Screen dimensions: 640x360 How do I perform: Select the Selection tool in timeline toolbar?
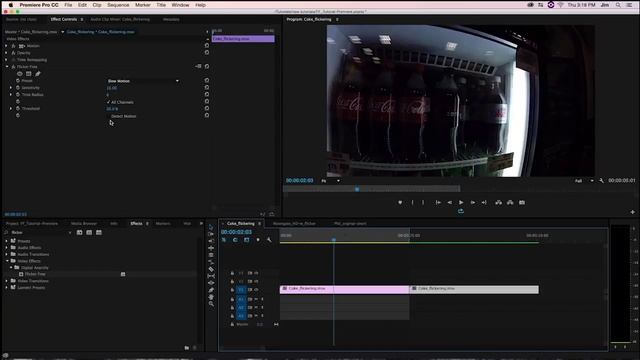click(x=211, y=227)
